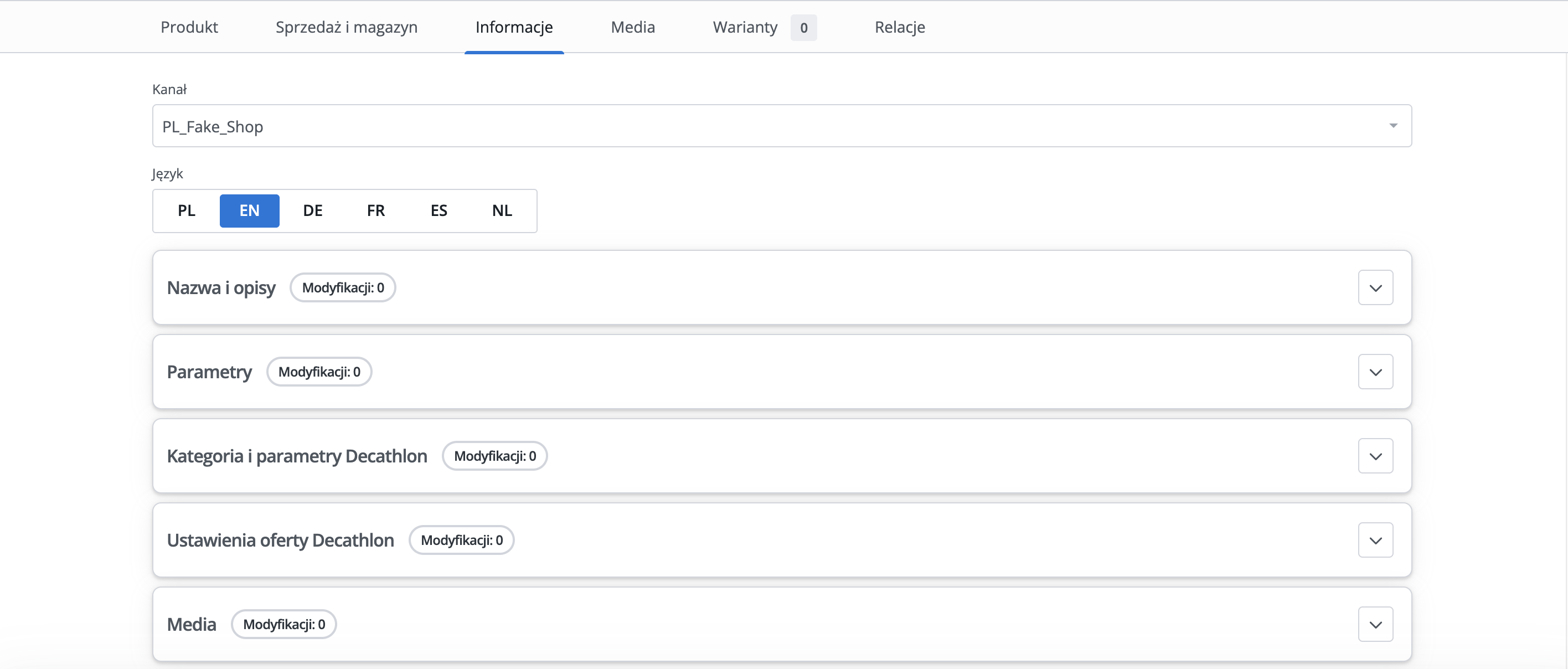
Task: Click the Warianty count badge 0
Action: click(803, 28)
